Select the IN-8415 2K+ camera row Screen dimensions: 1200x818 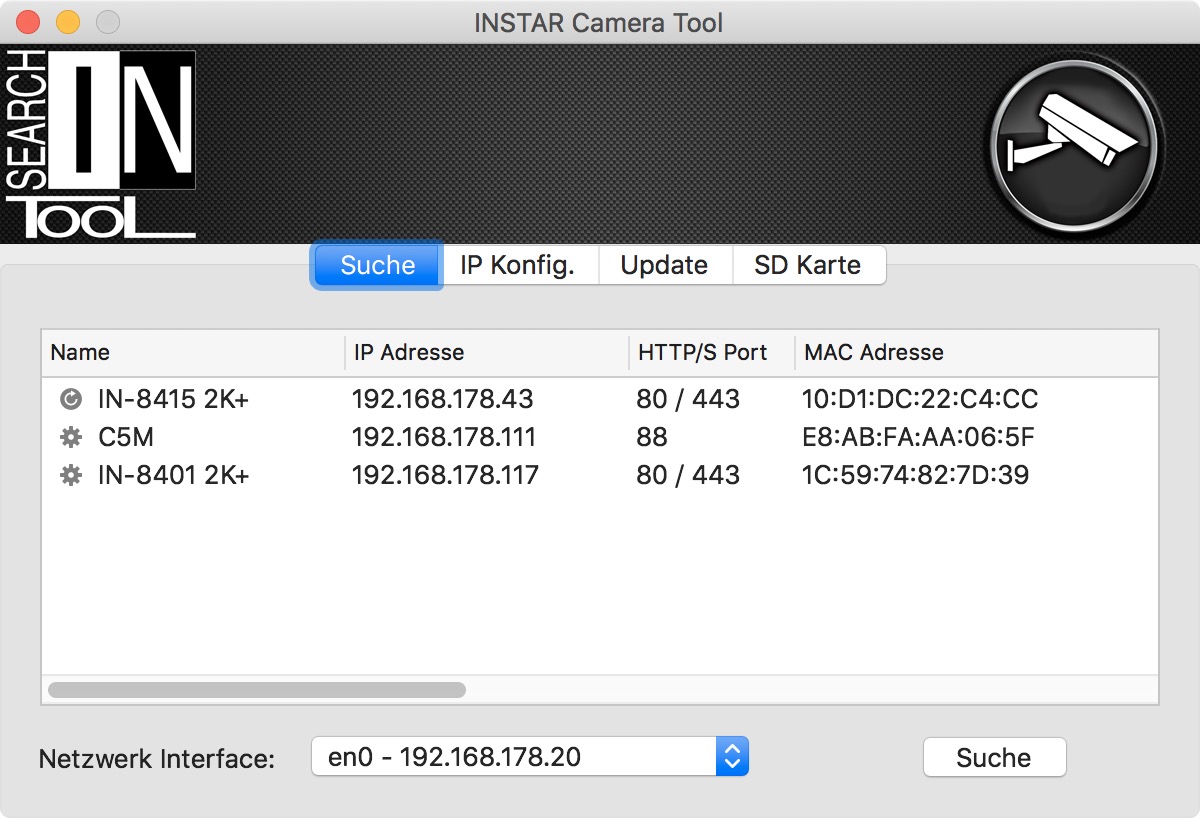click(173, 400)
